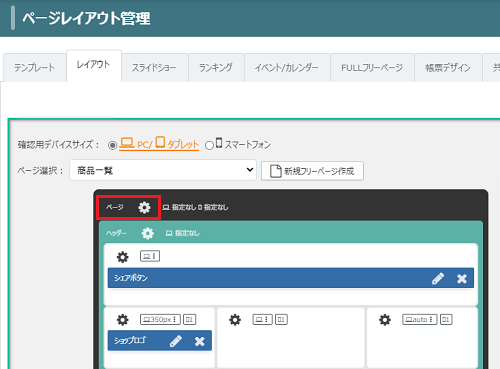Viewport: 500px width, 369px height.
Task: Remove the シェアボタン block with X icon
Action: (x=462, y=278)
